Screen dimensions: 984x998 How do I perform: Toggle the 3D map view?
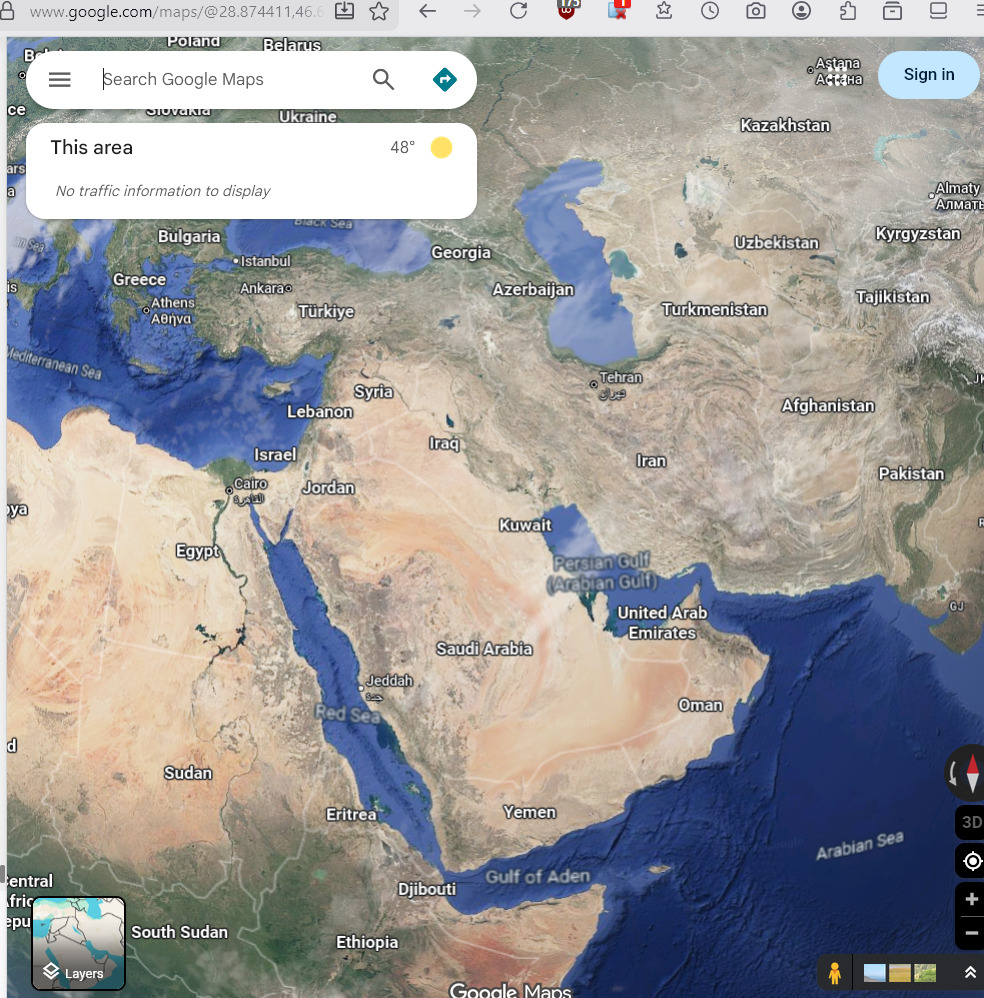tap(969, 822)
